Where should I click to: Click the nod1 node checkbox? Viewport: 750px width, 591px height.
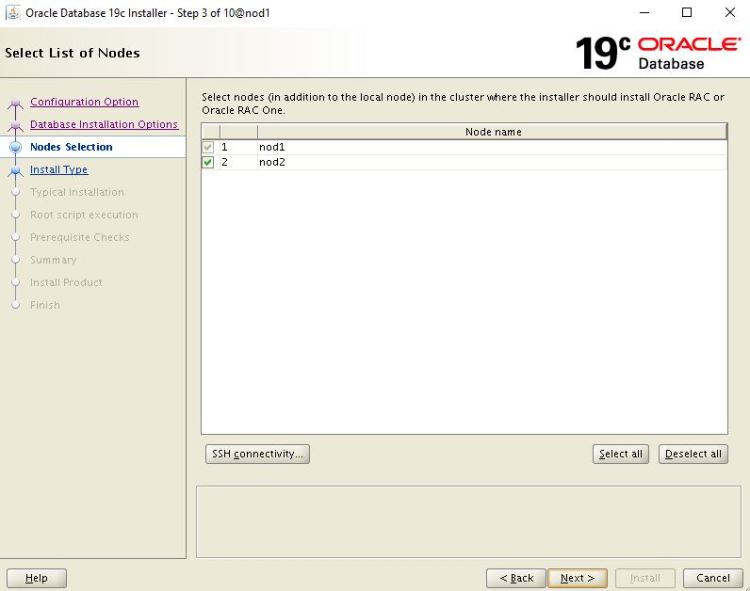pos(208,147)
